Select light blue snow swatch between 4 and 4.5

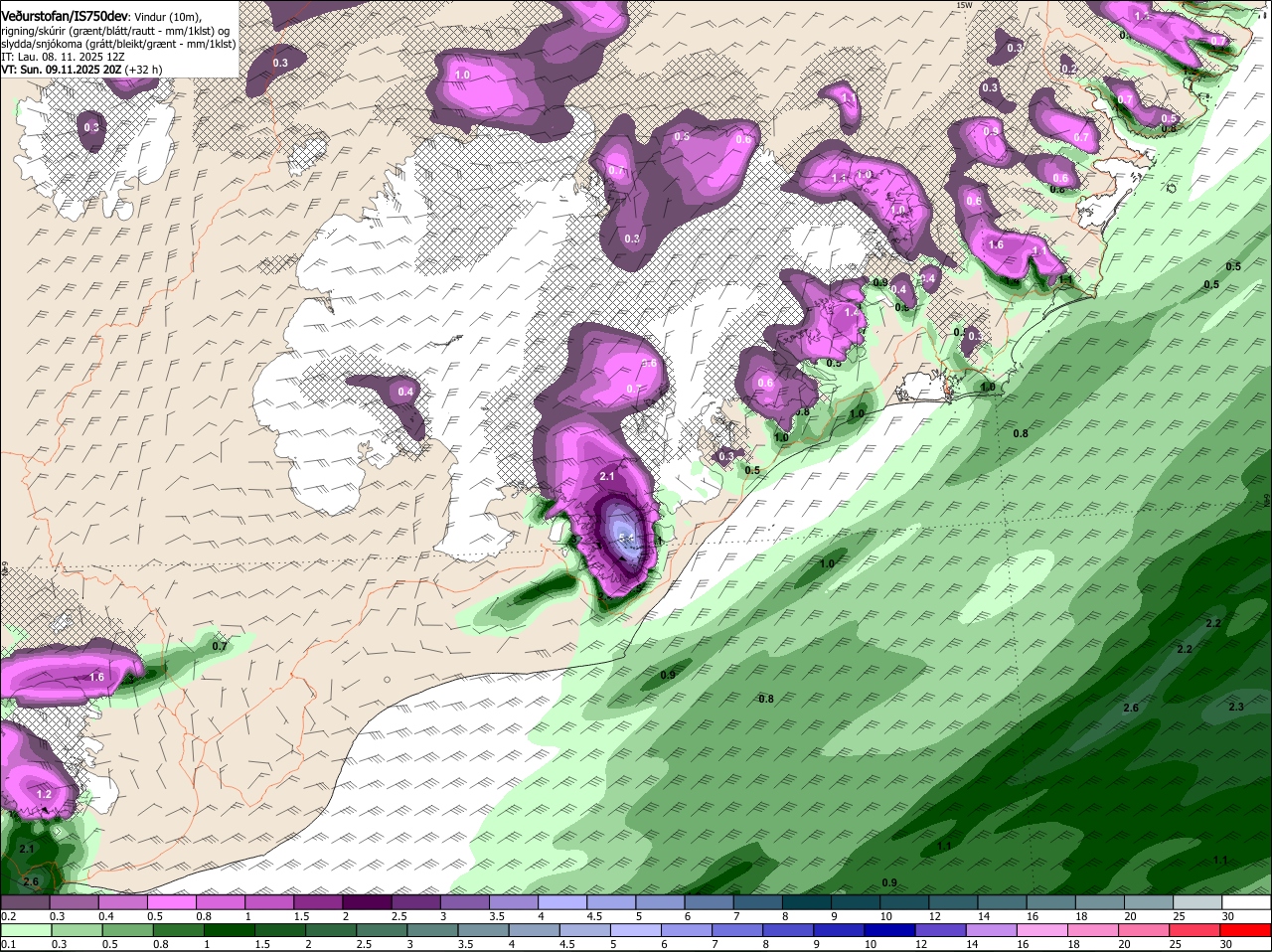[x=562, y=901]
